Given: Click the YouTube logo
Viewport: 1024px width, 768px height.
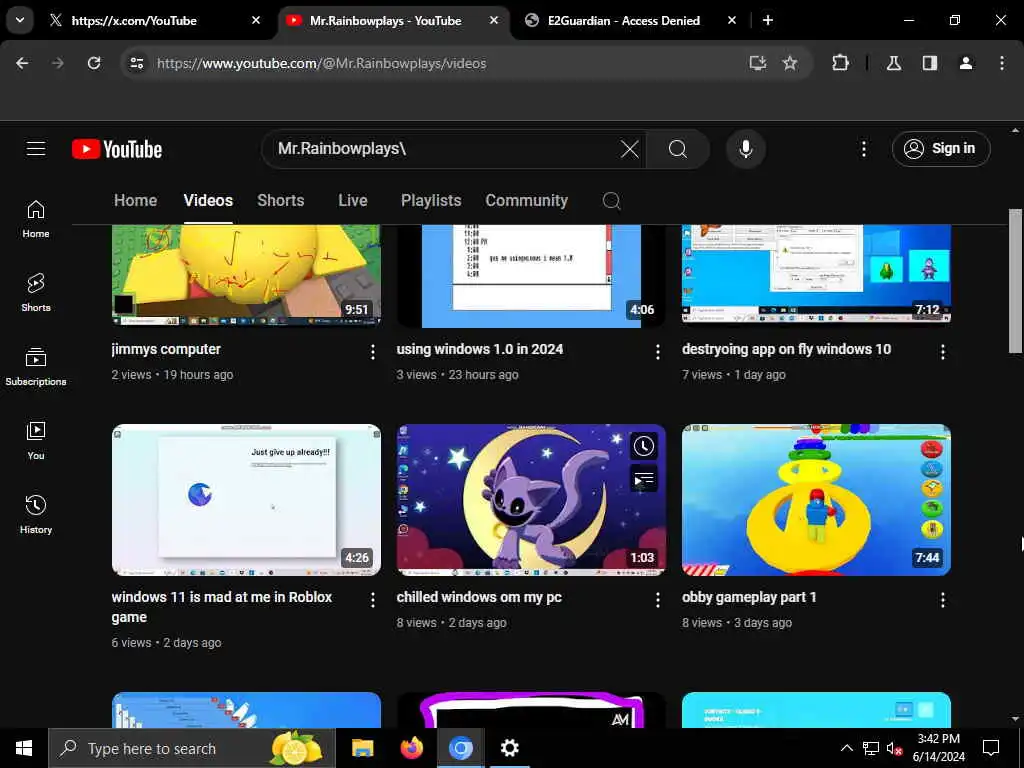Looking at the screenshot, I should (x=117, y=149).
